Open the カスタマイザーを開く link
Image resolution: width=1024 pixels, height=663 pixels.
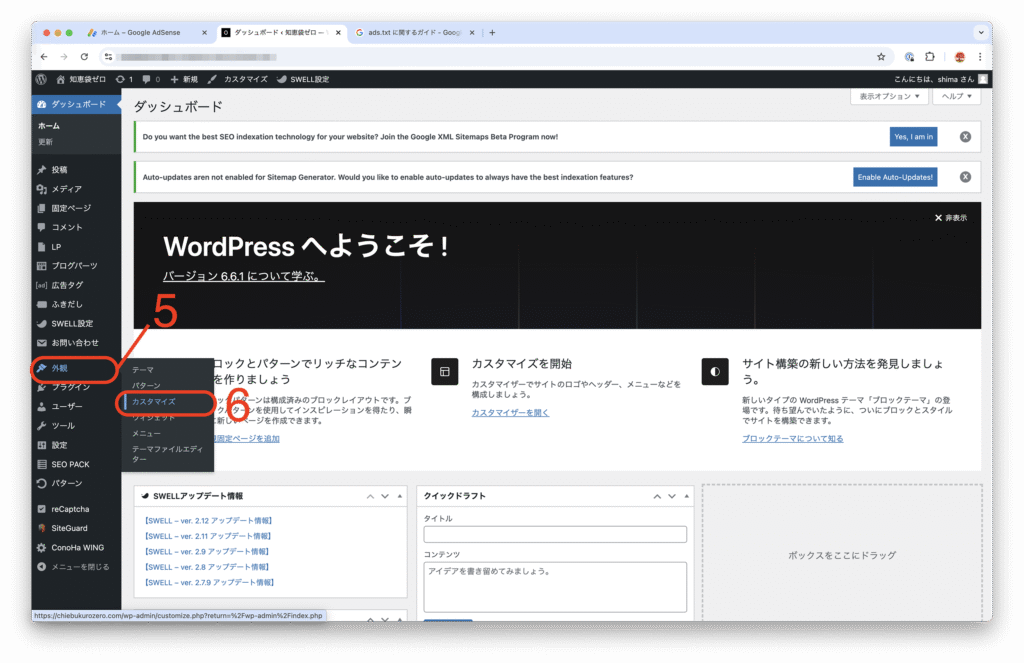(511, 413)
